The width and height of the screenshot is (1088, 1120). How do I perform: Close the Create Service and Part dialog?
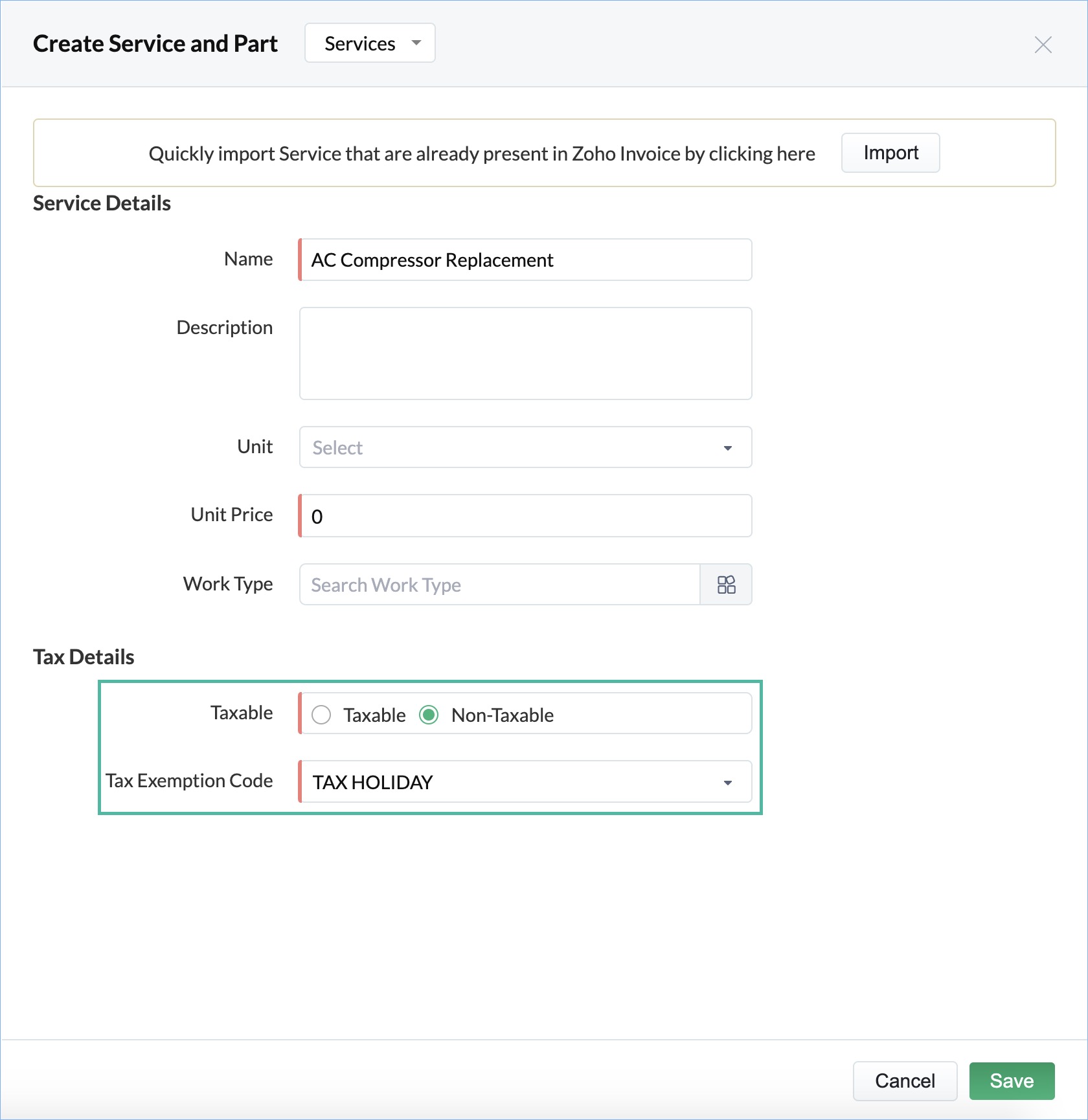[1043, 45]
